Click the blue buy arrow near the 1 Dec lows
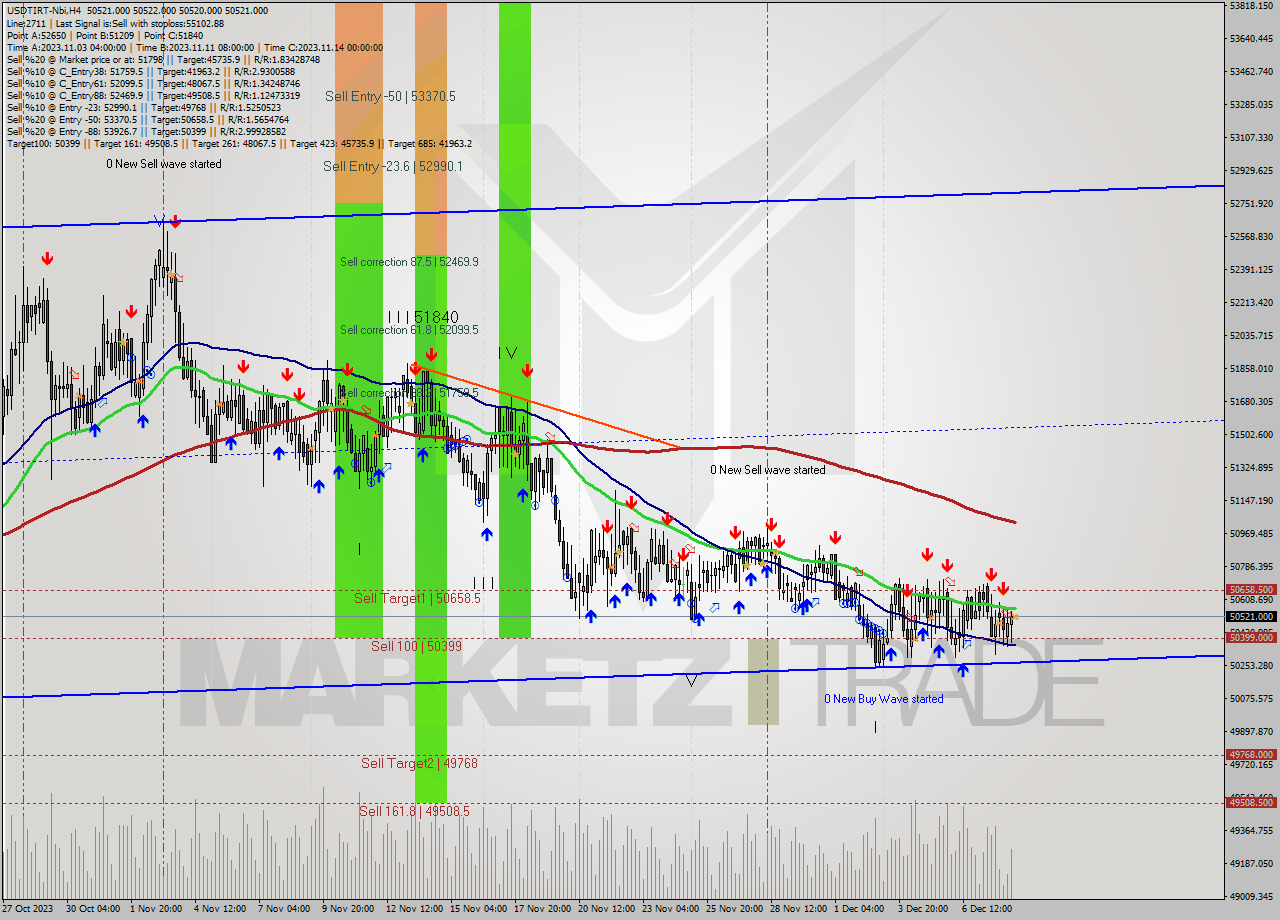Image resolution: width=1280 pixels, height=920 pixels. point(892,652)
